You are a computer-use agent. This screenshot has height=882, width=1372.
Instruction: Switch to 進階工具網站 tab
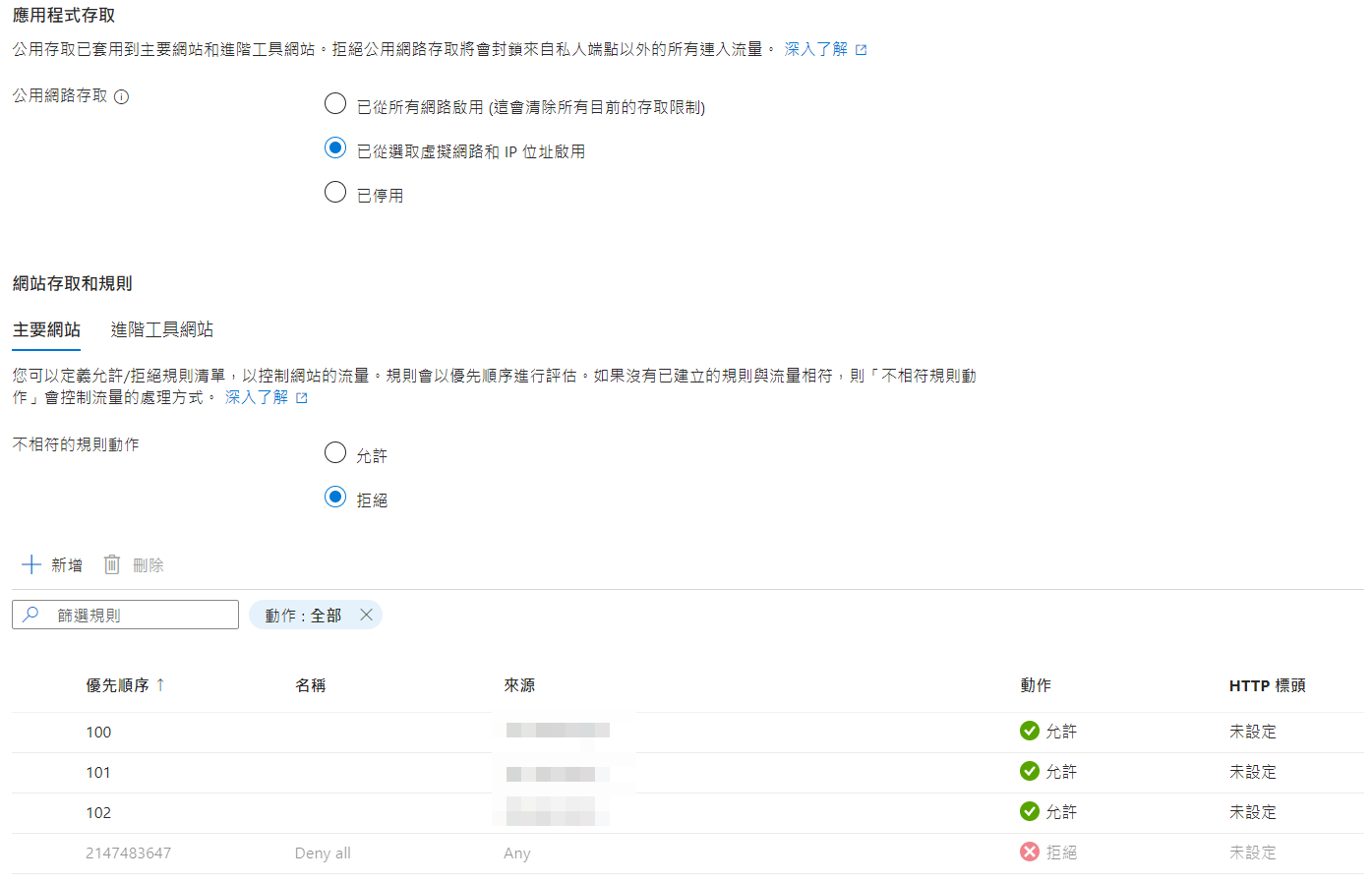click(161, 329)
